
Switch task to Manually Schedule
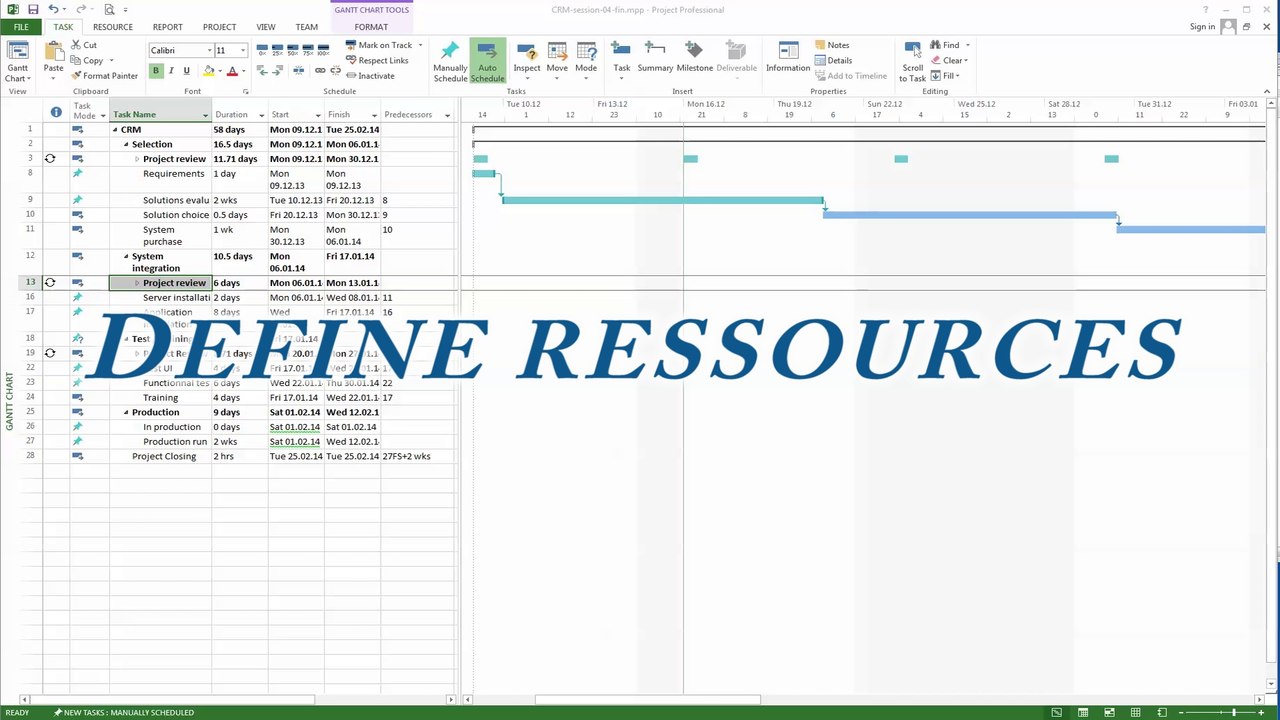click(x=450, y=62)
